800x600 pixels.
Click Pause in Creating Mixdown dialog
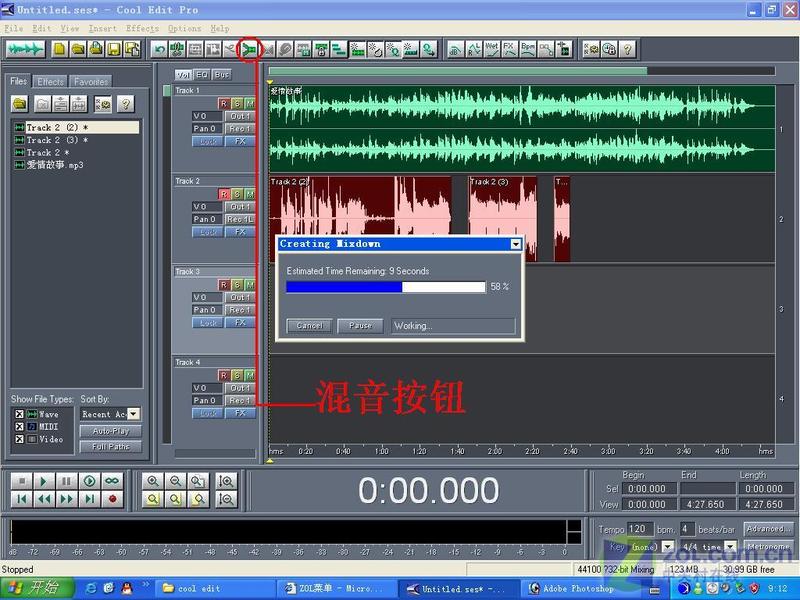[x=360, y=326]
